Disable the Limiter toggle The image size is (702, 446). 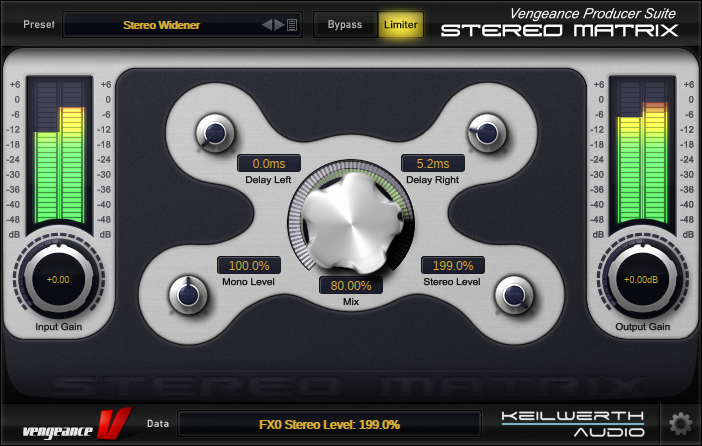(x=401, y=24)
